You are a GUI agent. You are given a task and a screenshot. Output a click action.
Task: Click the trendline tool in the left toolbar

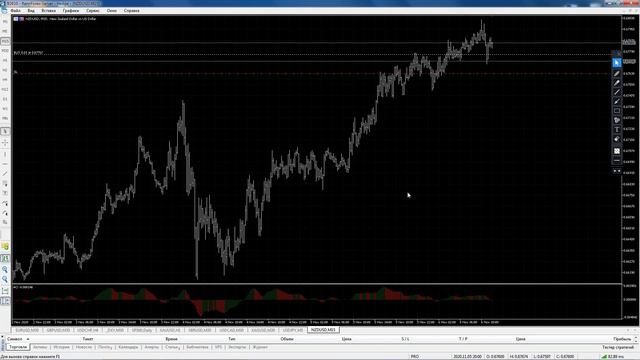tap(5, 174)
